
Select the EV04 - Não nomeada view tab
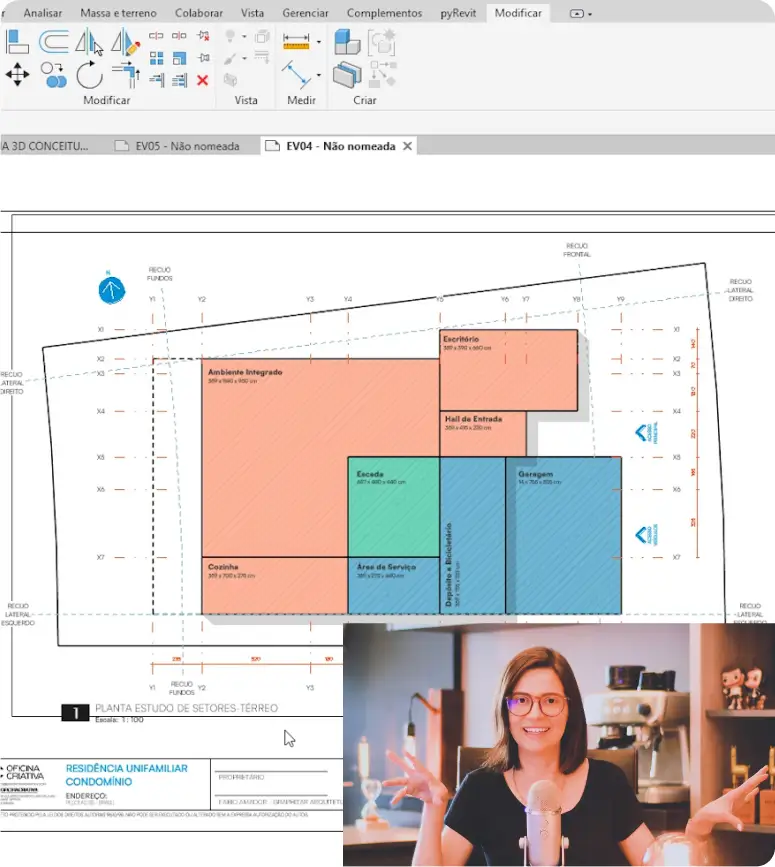click(x=341, y=146)
